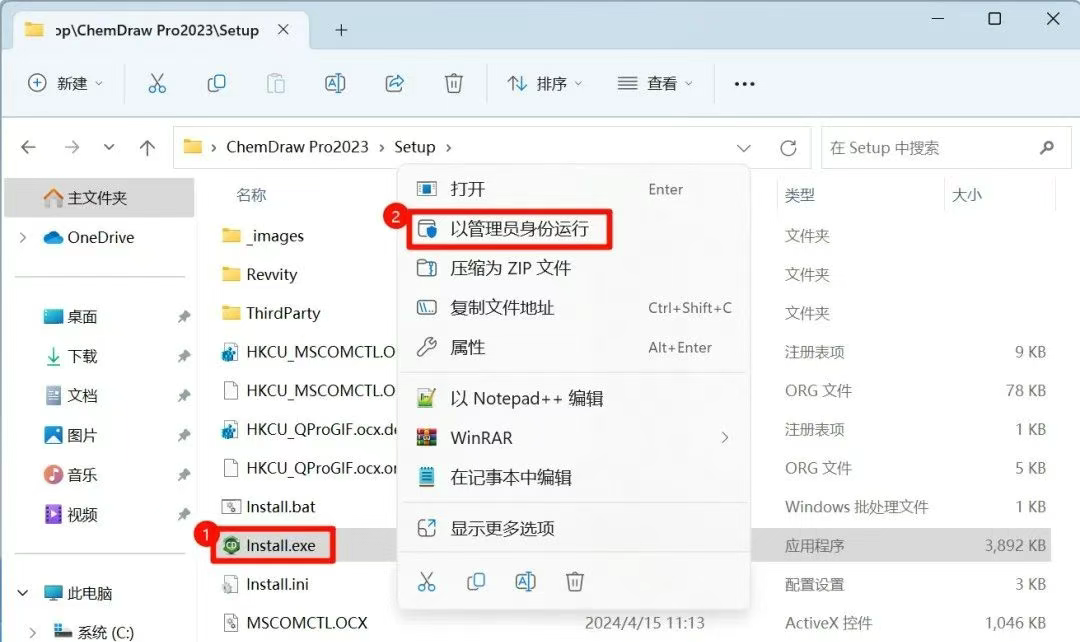Navigate up one folder level

(147, 148)
